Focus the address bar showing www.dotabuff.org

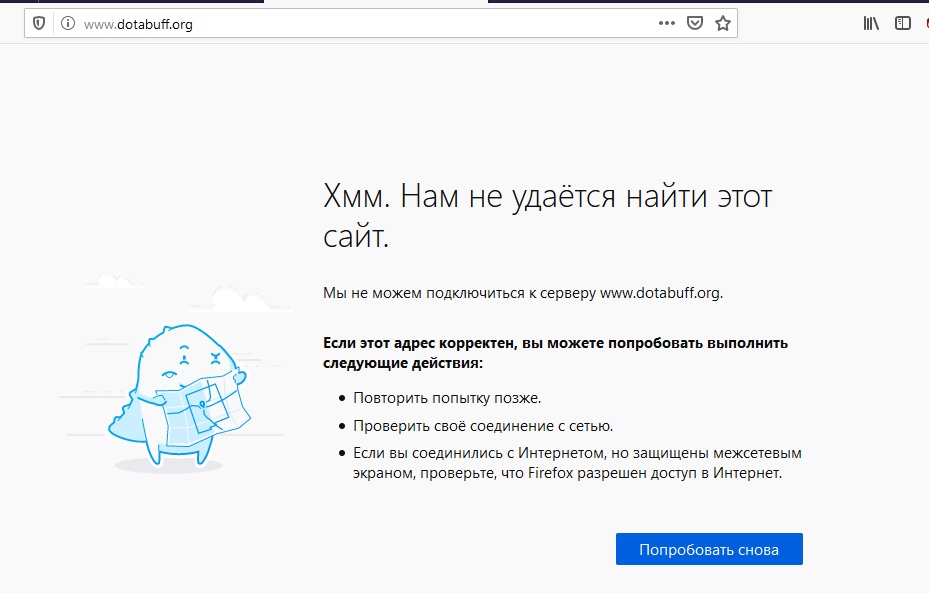pos(350,24)
